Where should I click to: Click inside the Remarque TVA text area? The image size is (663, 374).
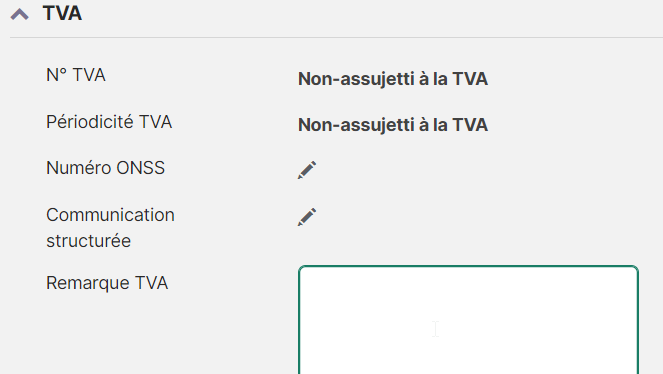point(468,319)
